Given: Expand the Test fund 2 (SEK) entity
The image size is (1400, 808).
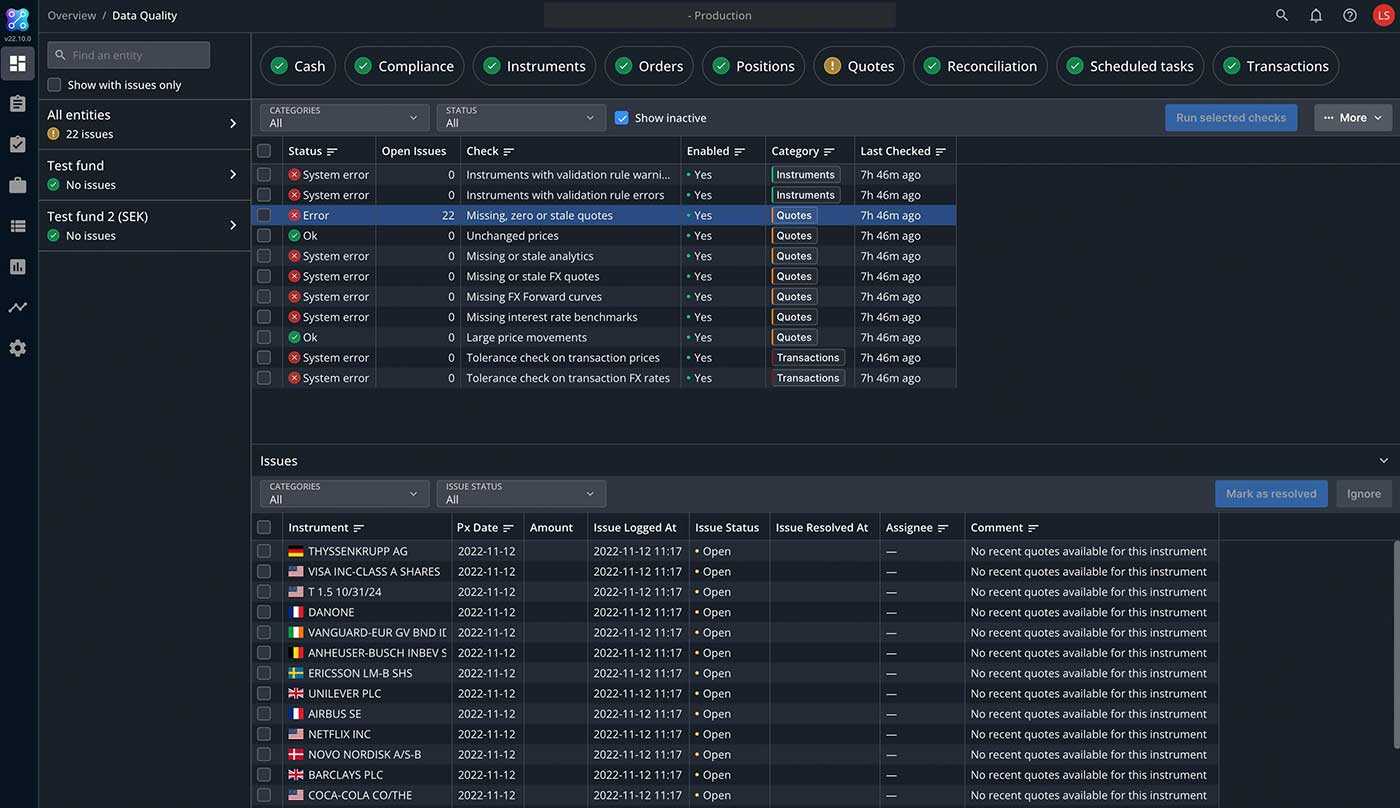Looking at the screenshot, I should [232, 225].
